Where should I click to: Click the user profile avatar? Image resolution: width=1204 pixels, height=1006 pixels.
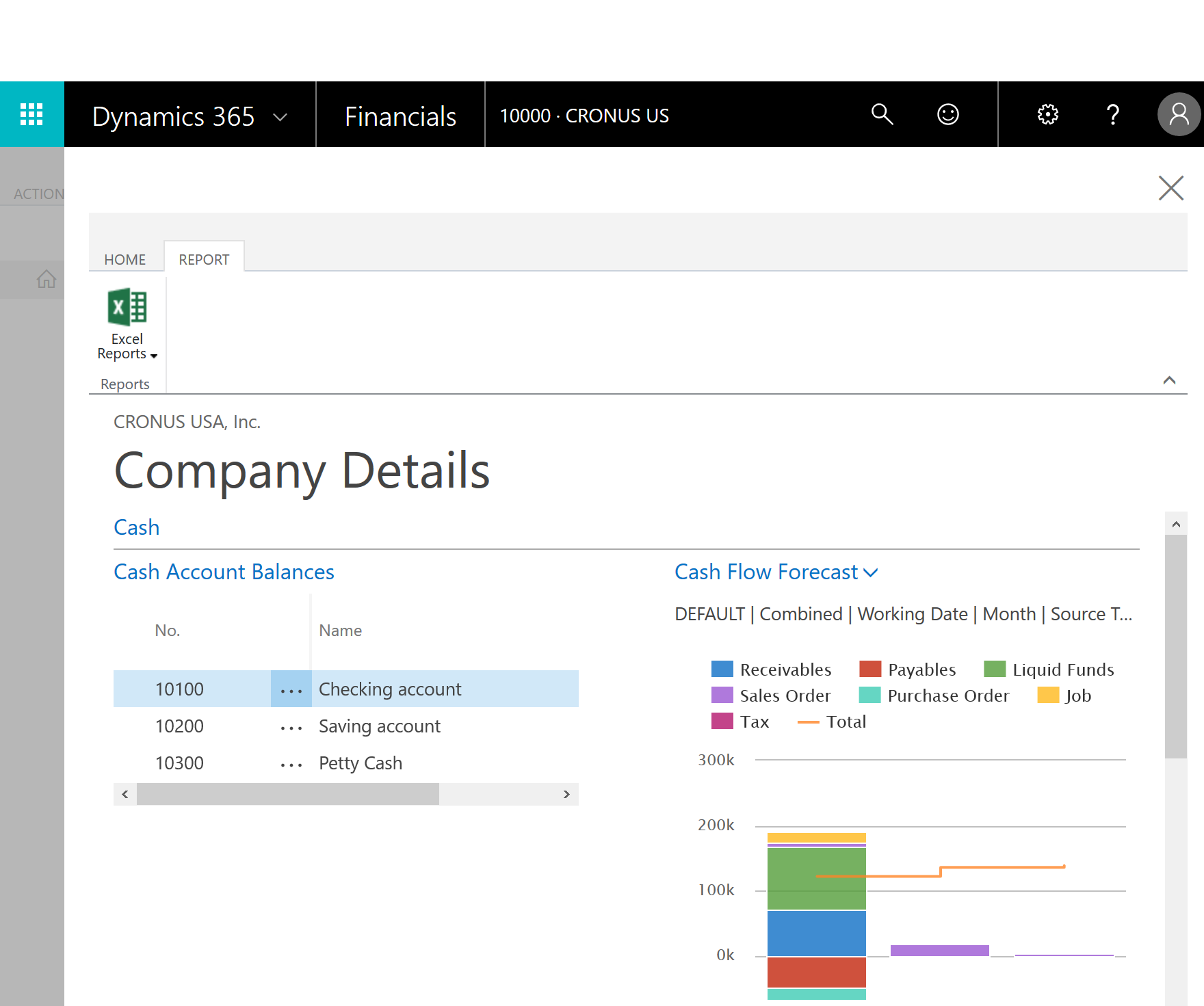1178,114
